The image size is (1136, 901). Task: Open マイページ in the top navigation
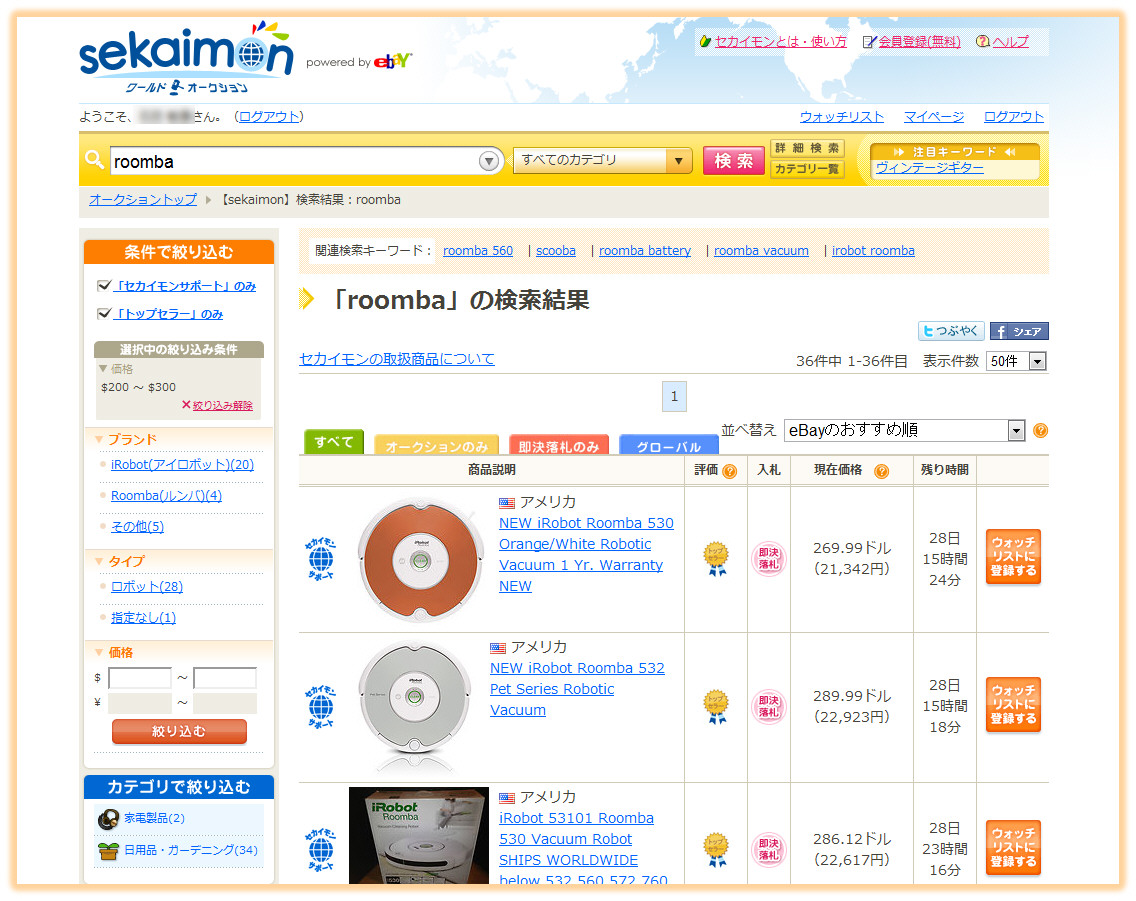pyautogui.click(x=934, y=117)
